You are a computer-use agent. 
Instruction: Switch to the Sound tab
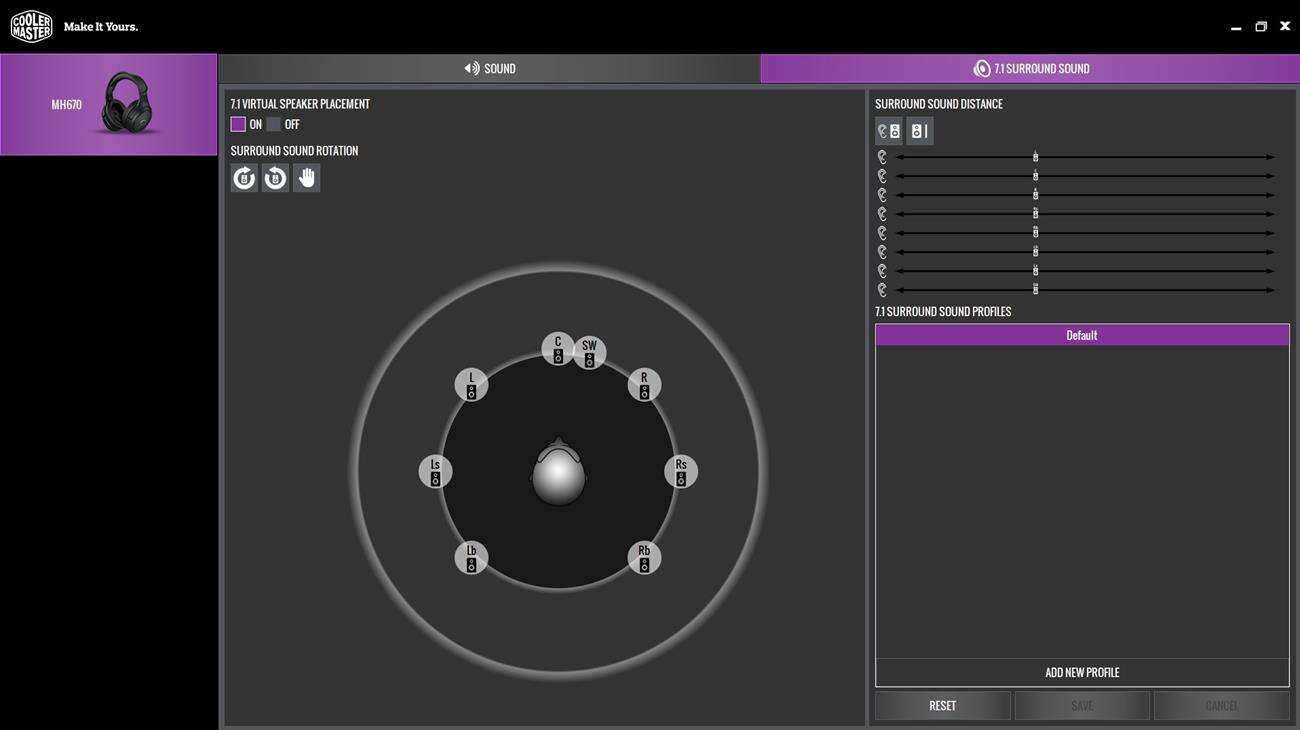click(490, 69)
